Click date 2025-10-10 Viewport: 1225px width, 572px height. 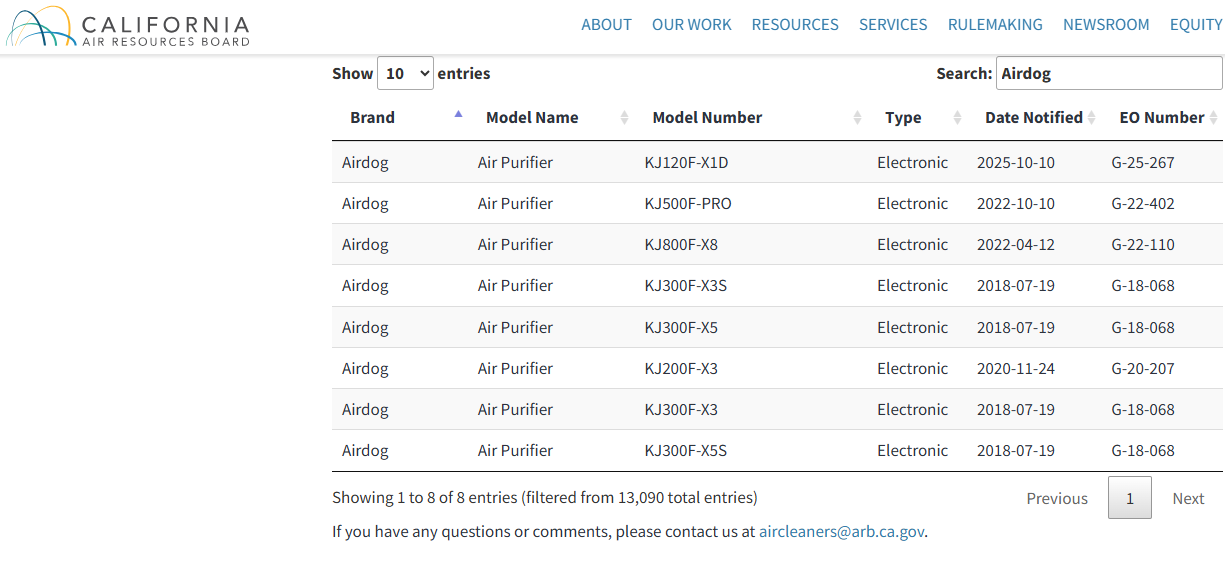(1016, 162)
